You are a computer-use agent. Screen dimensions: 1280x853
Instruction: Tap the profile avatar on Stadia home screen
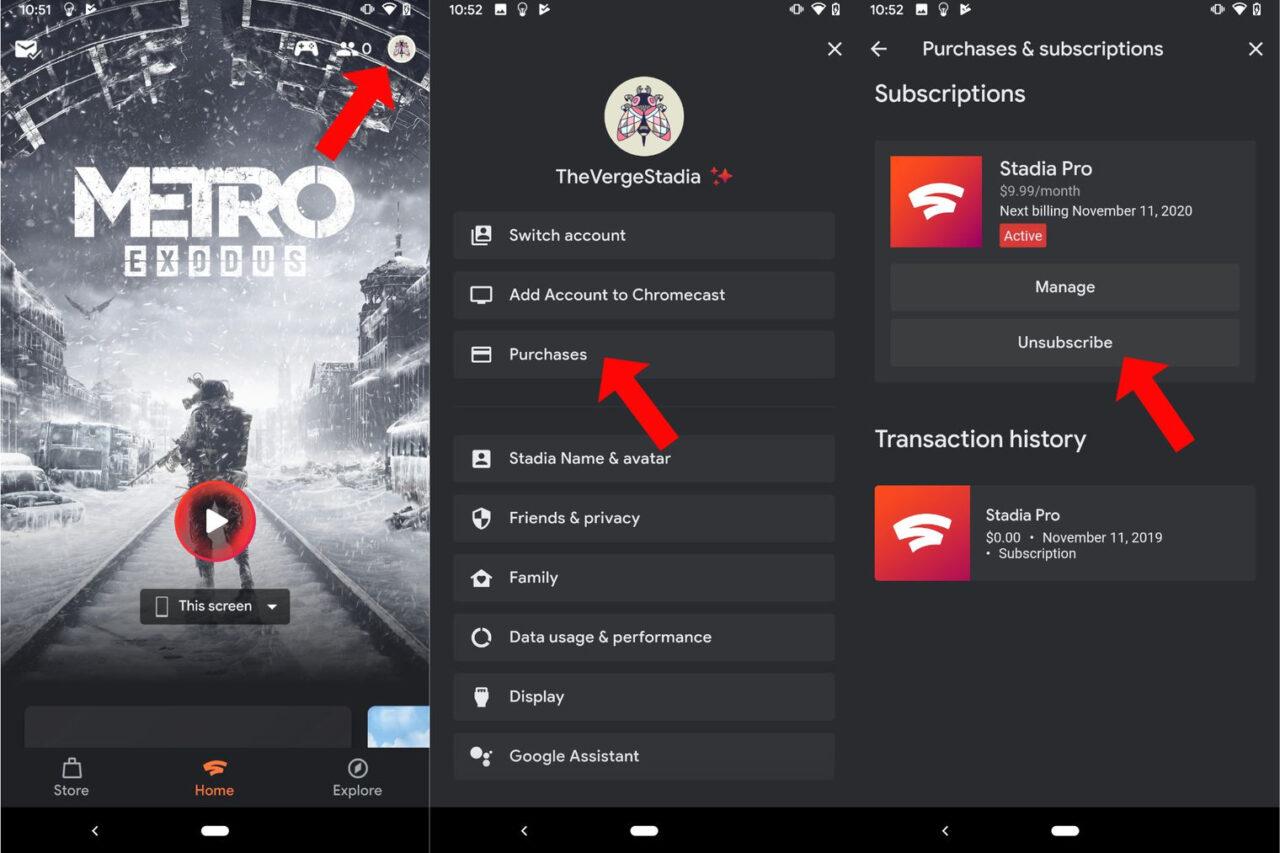point(402,48)
